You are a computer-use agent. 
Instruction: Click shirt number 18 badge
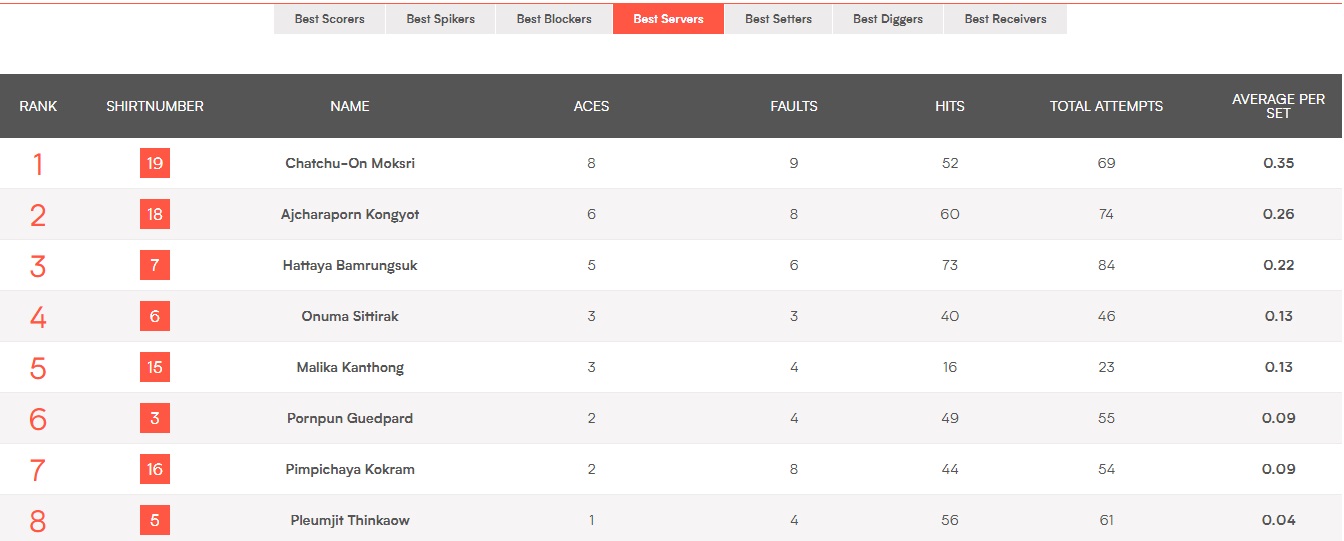pyautogui.click(x=155, y=214)
